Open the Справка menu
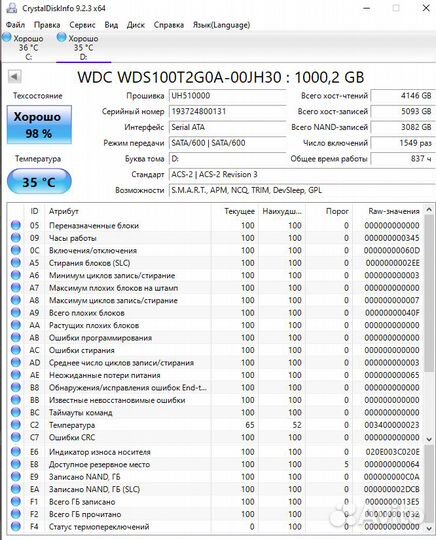The image size is (436, 540). click(x=168, y=25)
